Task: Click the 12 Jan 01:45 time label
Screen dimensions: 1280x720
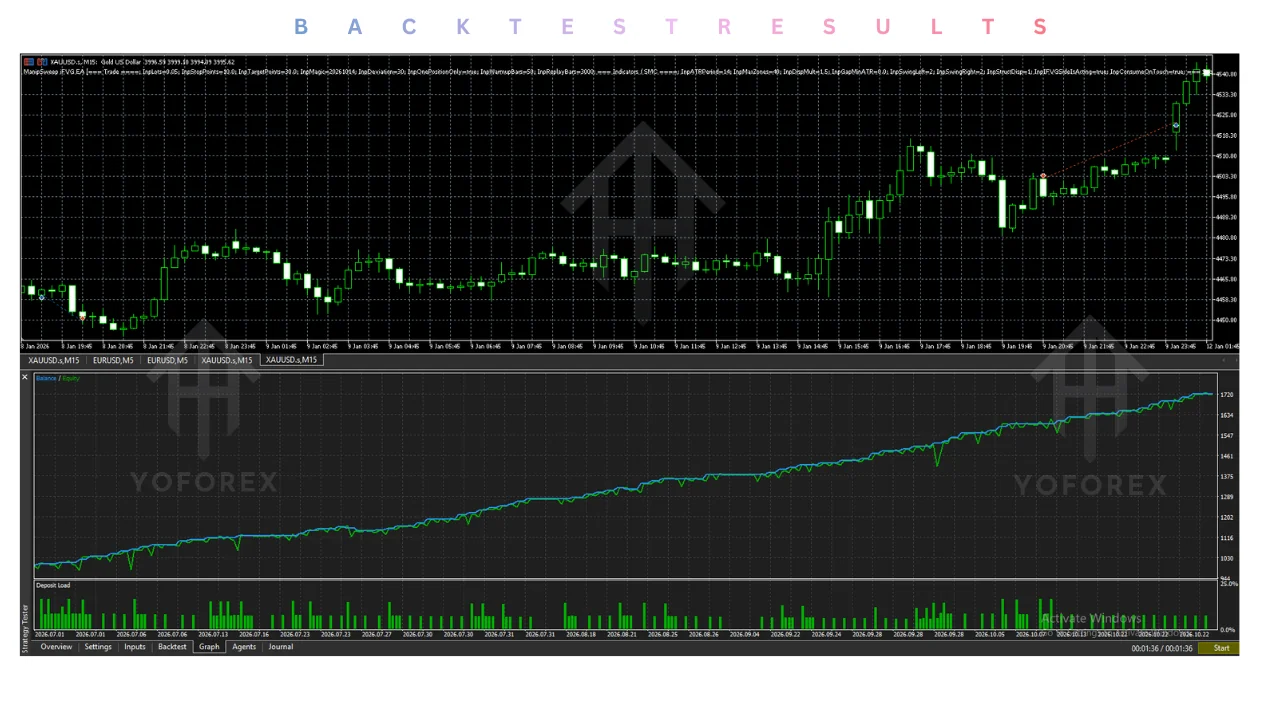Action: 1223,346
